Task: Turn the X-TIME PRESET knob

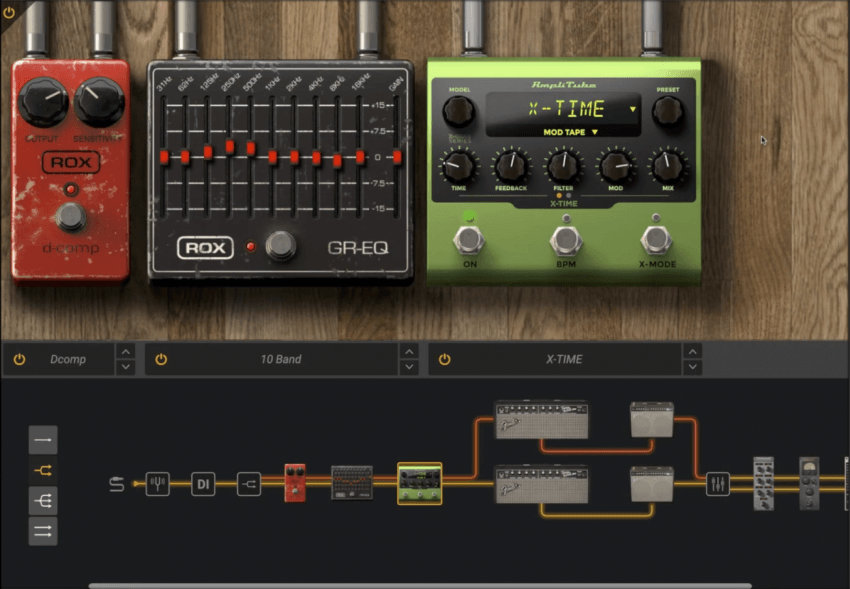Action: pos(668,112)
